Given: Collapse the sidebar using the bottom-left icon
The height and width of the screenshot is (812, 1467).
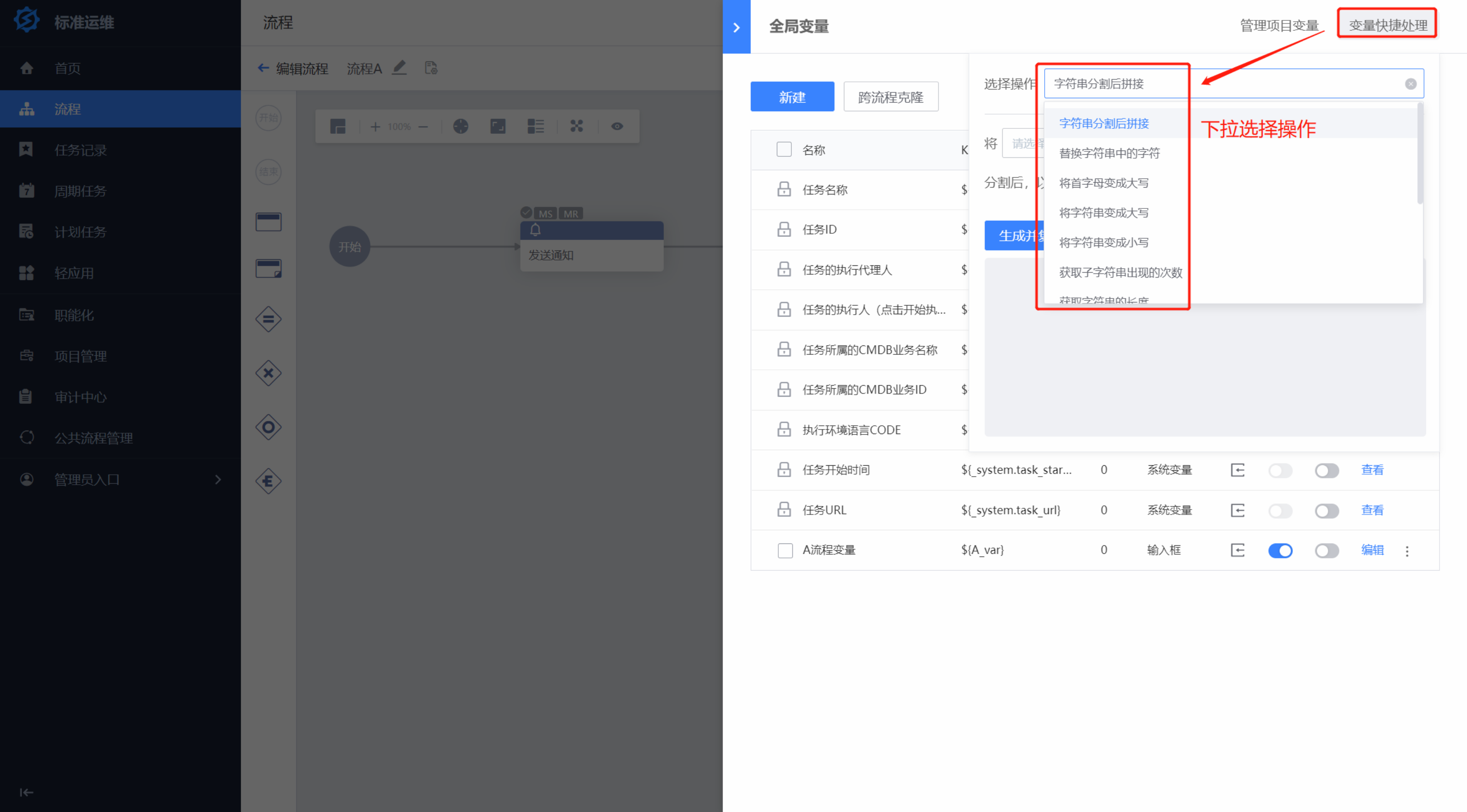Looking at the screenshot, I should (x=26, y=792).
